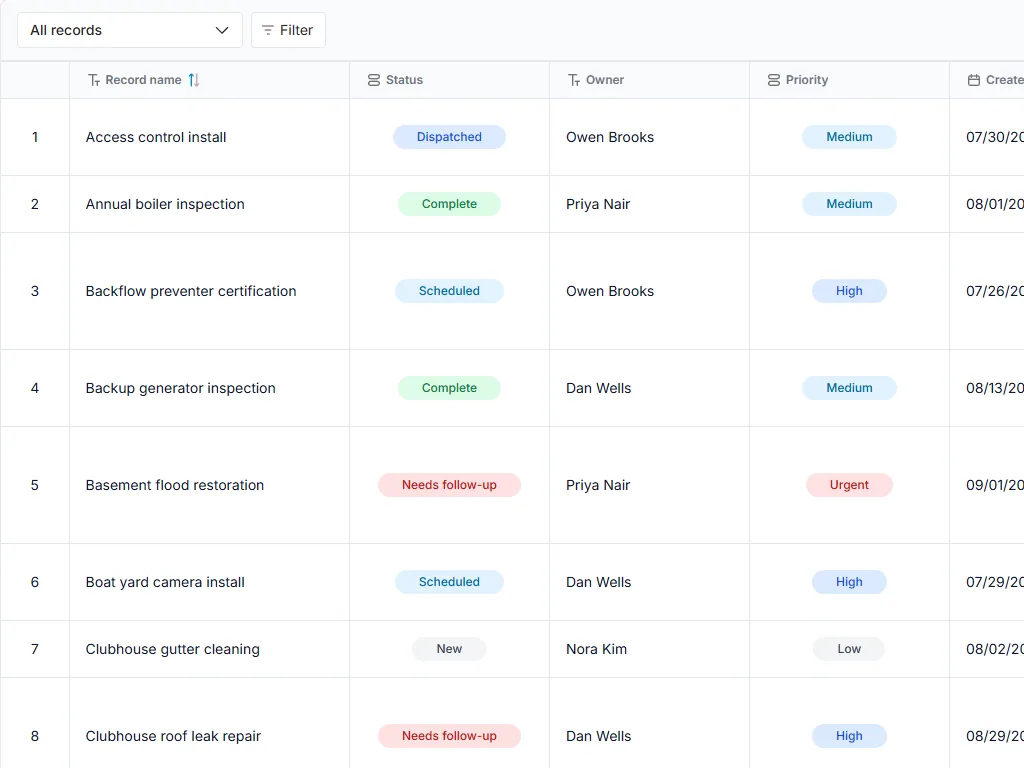Click the Owner column header label
This screenshot has height=768, width=1024.
tap(605, 80)
